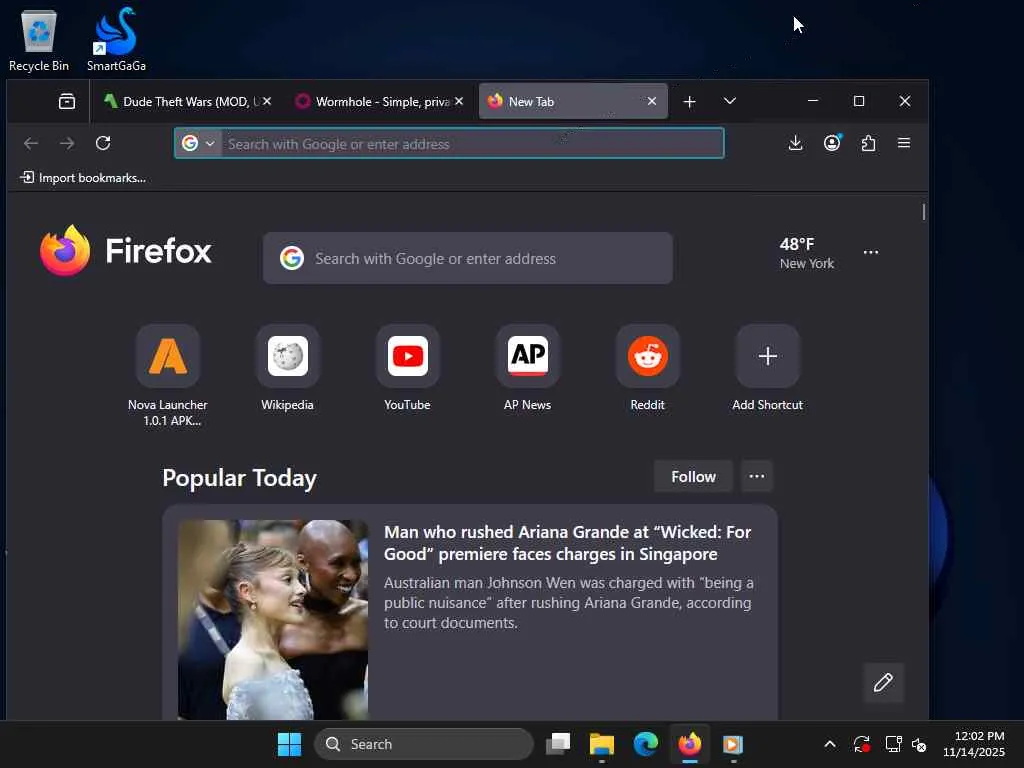Open the Extensions puzzle icon

tap(868, 143)
